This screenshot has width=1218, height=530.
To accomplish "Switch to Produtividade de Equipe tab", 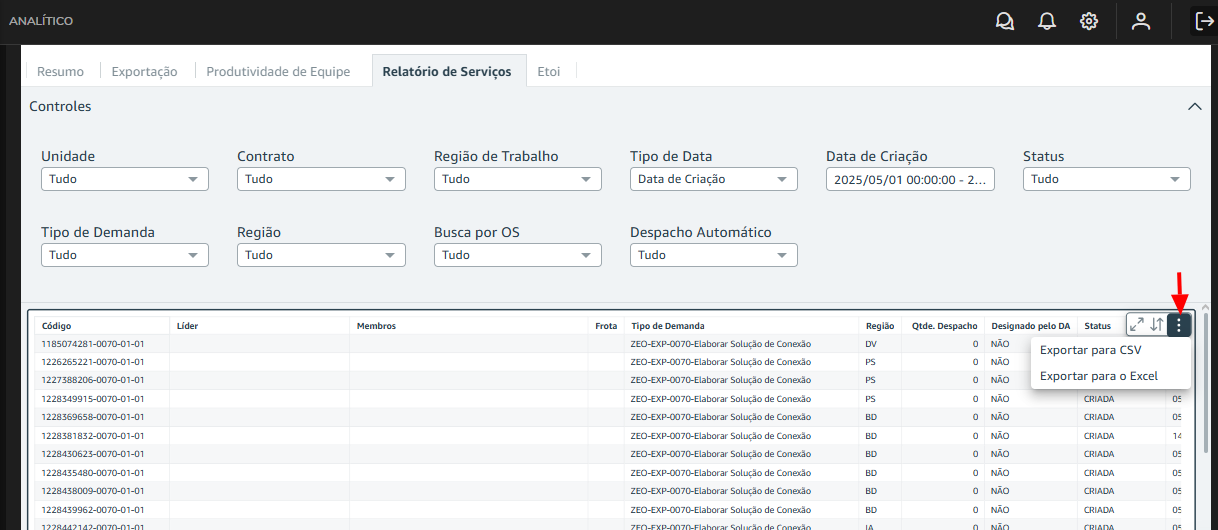I will coord(278,72).
